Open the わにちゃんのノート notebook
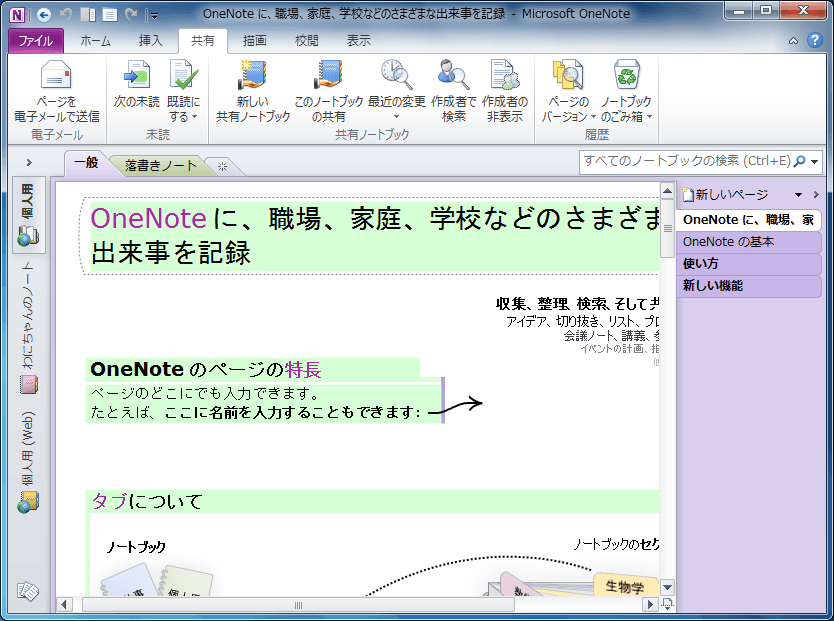Viewport: 834px width, 621px height. [29, 329]
